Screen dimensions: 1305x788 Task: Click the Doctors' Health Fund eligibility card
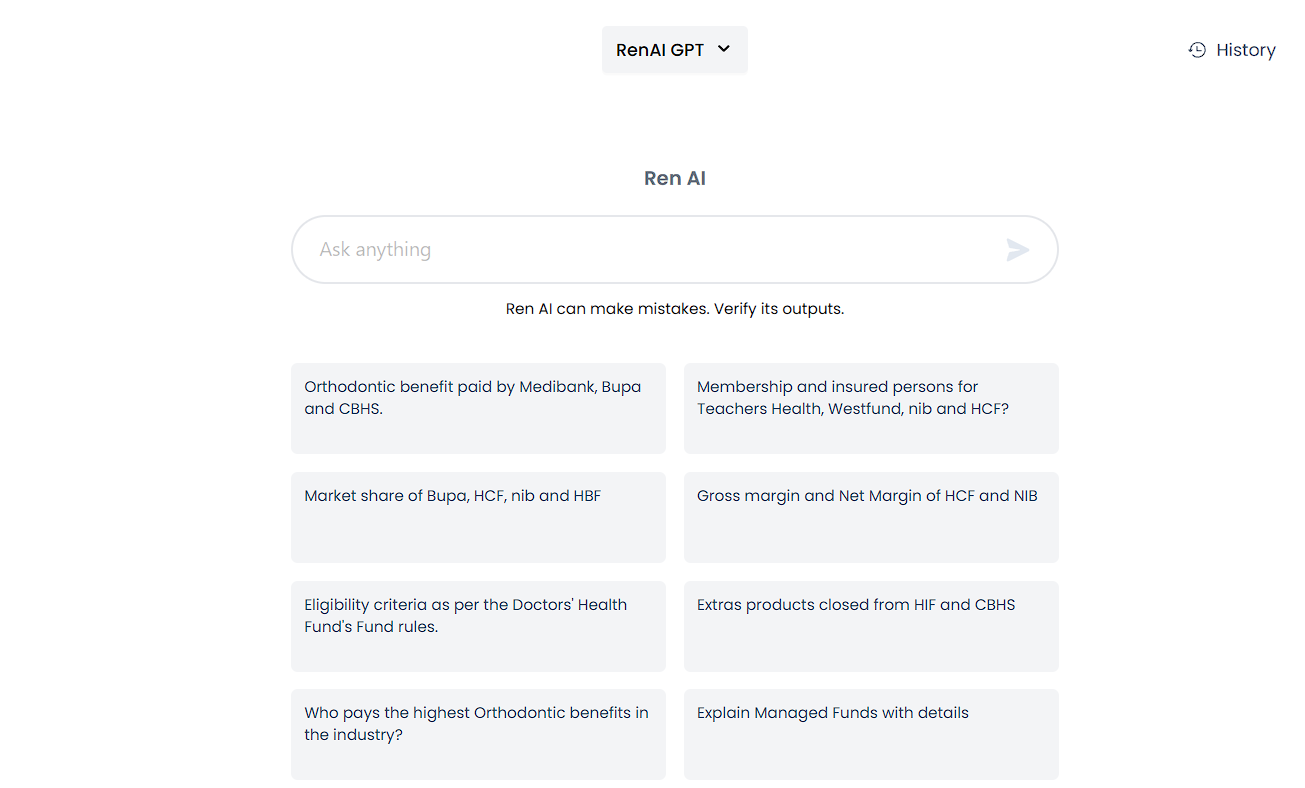478,626
